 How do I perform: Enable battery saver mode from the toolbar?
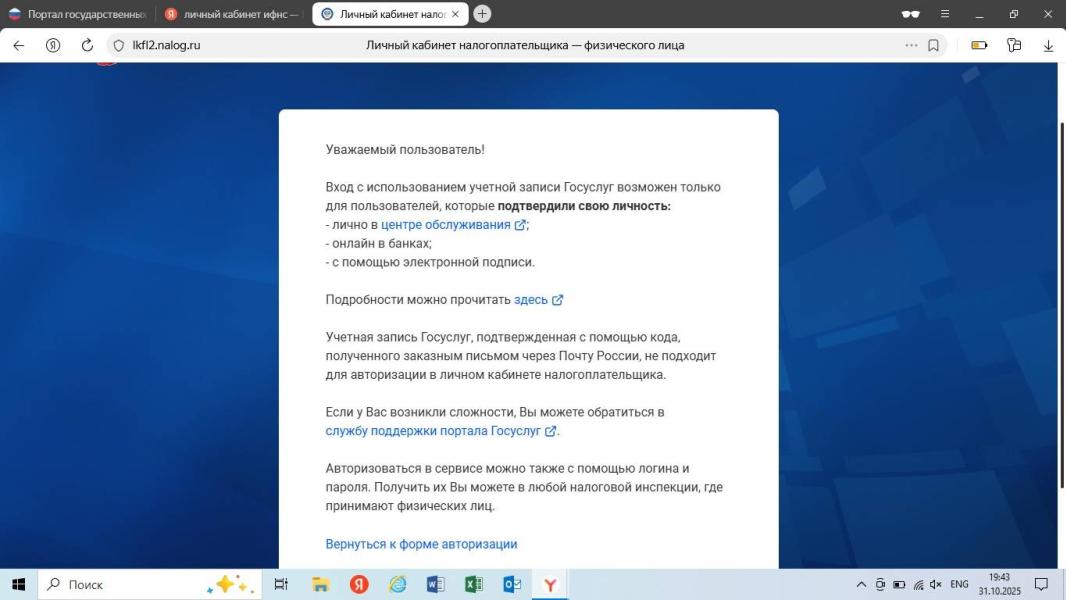[x=978, y=44]
